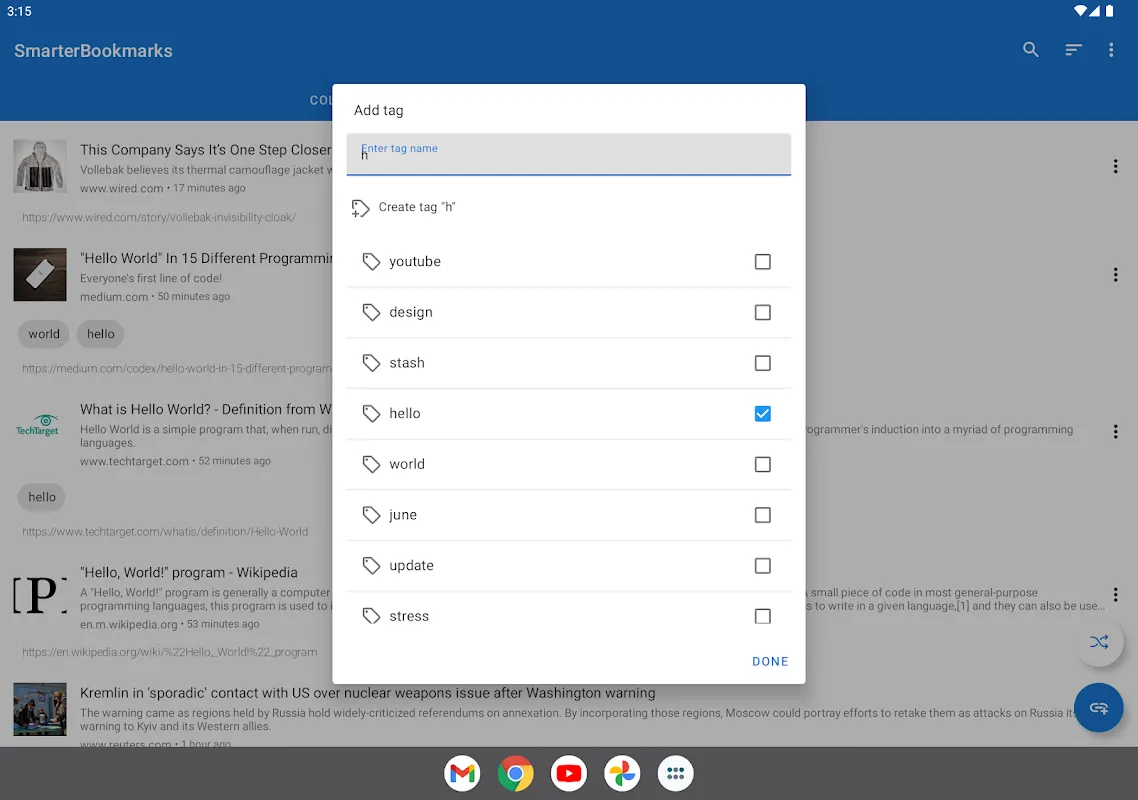Open search in SmarterBookmarks toolbar
Image resolution: width=1138 pixels, height=800 pixels.
pos(1030,50)
